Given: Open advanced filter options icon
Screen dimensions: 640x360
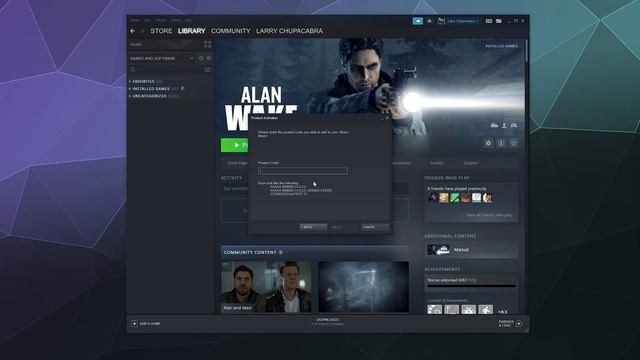Looking at the screenshot, I should (208, 70).
